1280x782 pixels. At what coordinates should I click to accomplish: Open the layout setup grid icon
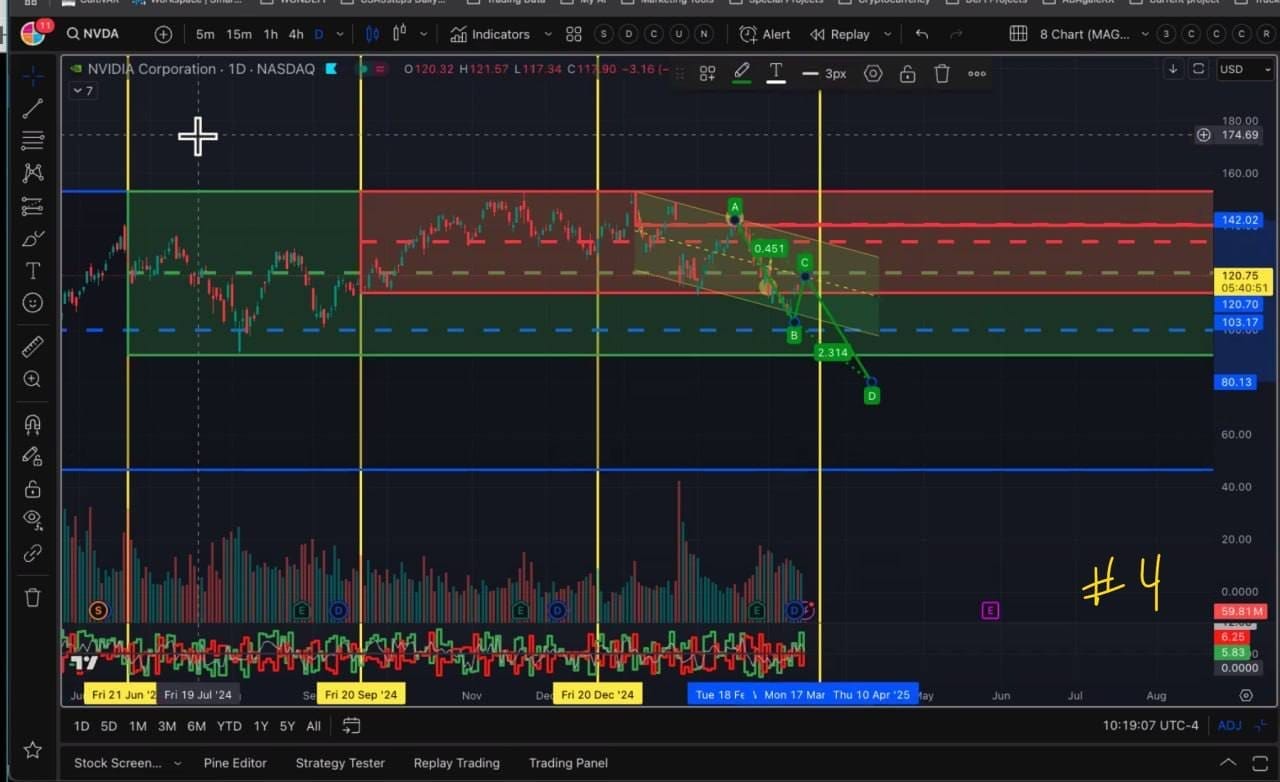click(x=1018, y=34)
